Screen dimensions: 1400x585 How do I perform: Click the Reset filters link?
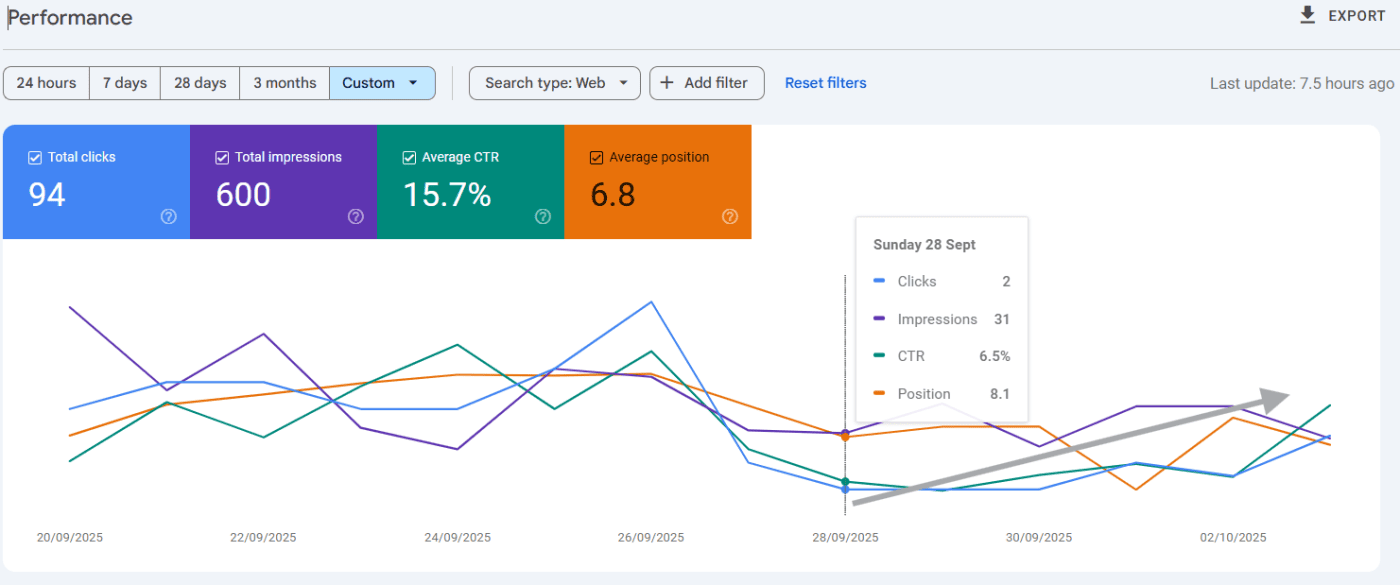coord(825,83)
